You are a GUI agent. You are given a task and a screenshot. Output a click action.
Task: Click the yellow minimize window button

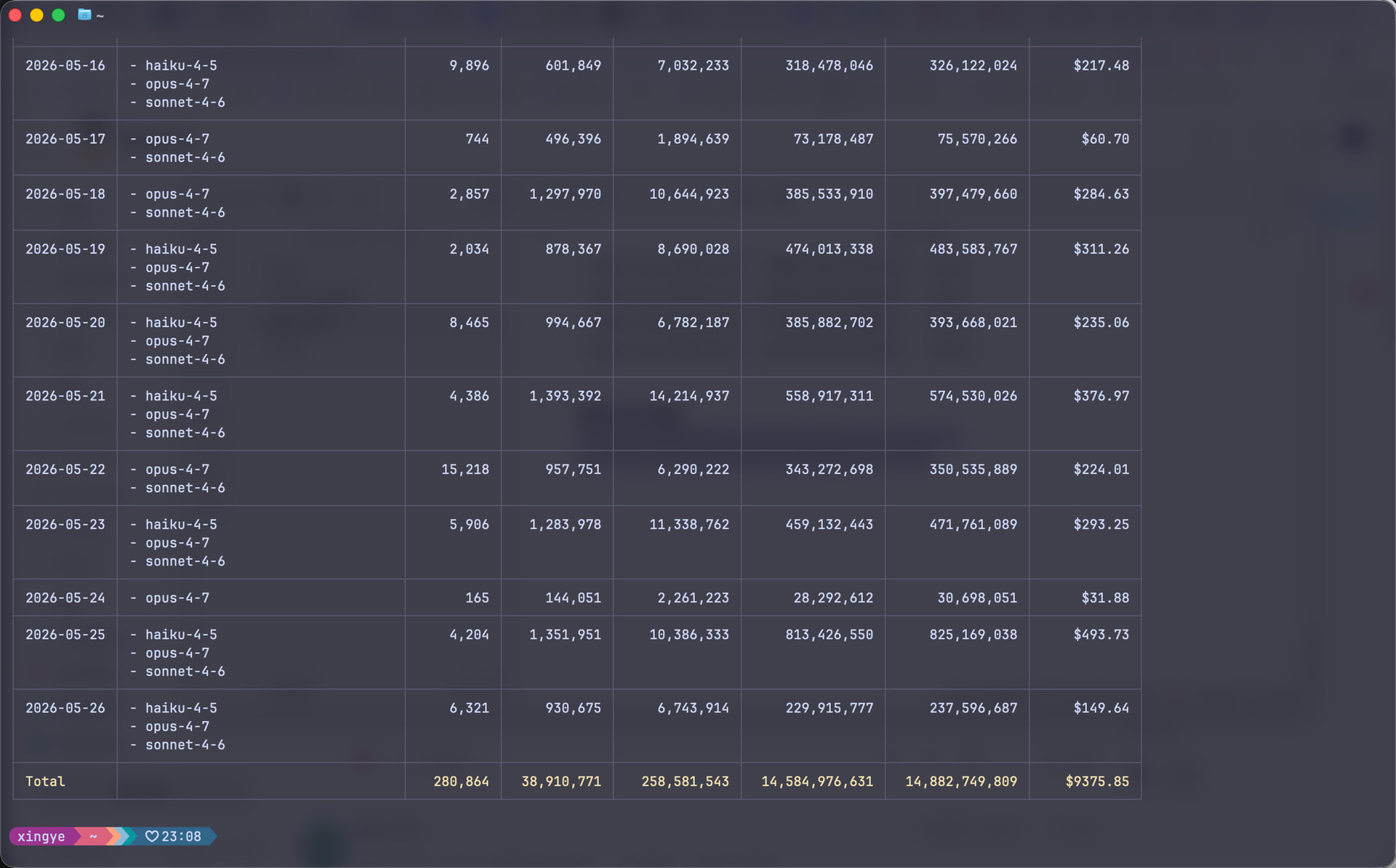point(36,15)
